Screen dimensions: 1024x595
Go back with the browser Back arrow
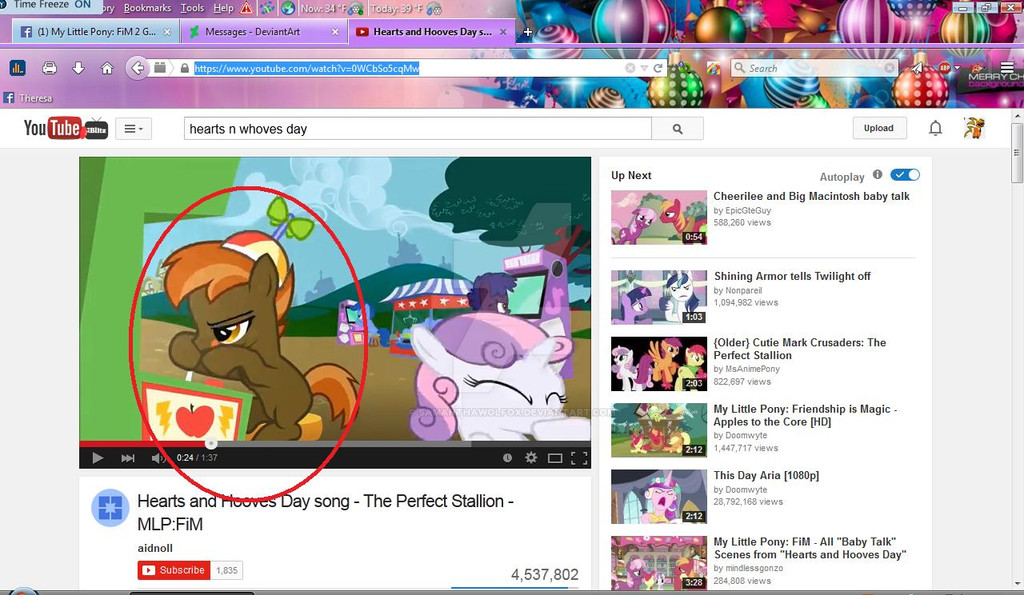(x=137, y=68)
